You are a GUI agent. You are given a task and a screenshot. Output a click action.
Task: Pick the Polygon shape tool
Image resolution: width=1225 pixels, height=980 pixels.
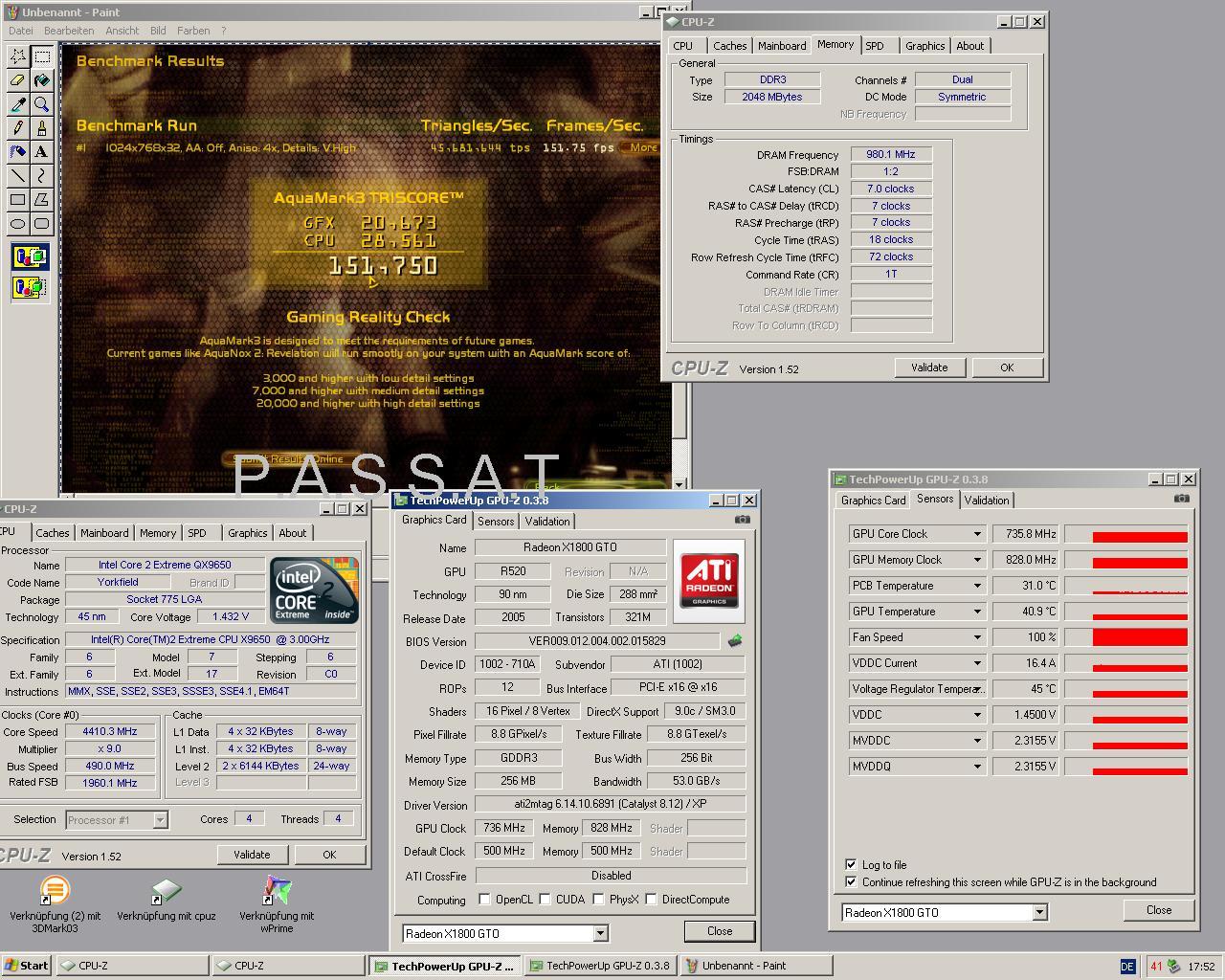(x=42, y=200)
